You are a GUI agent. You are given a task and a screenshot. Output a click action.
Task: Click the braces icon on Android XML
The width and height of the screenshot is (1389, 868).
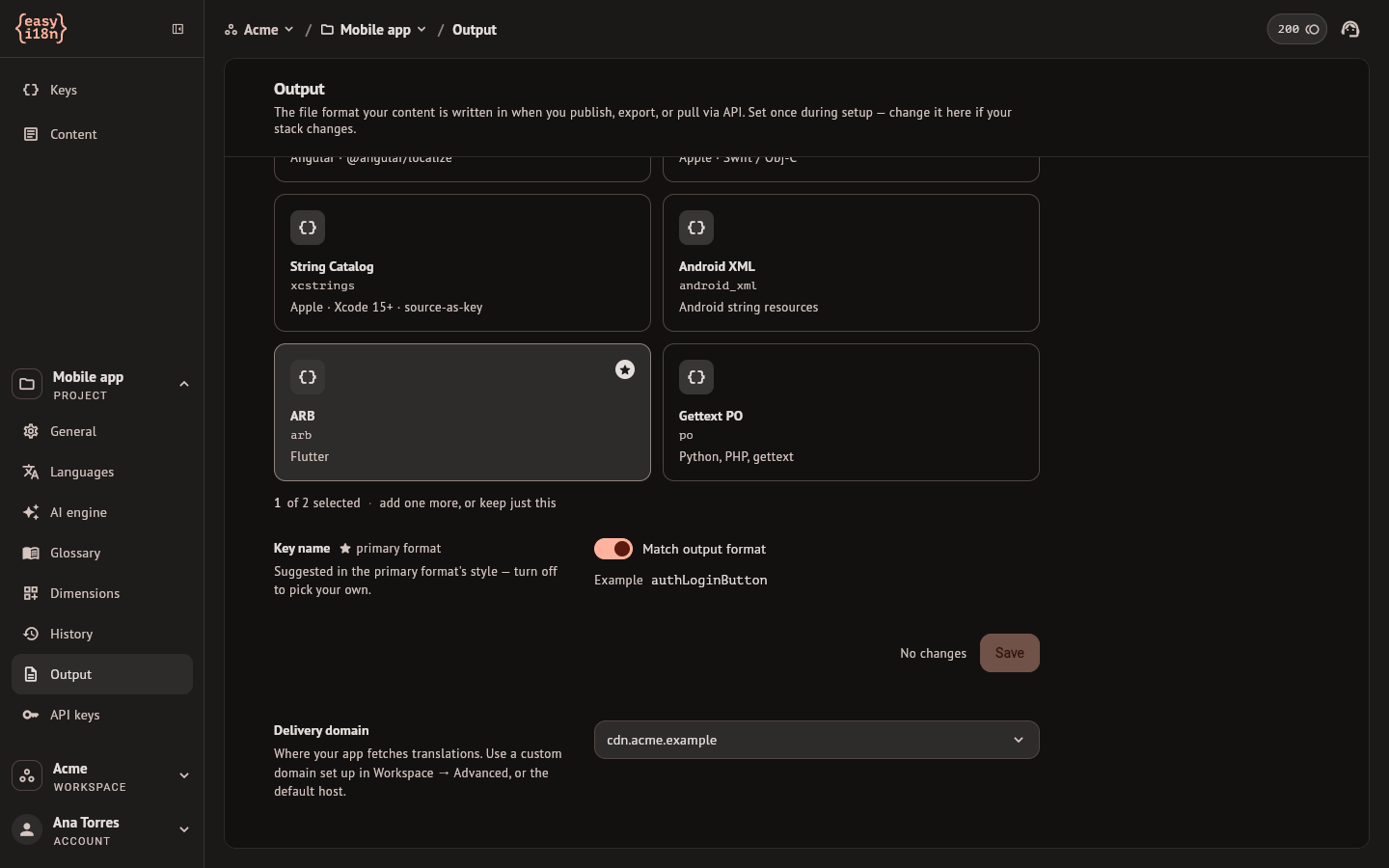[x=696, y=228]
